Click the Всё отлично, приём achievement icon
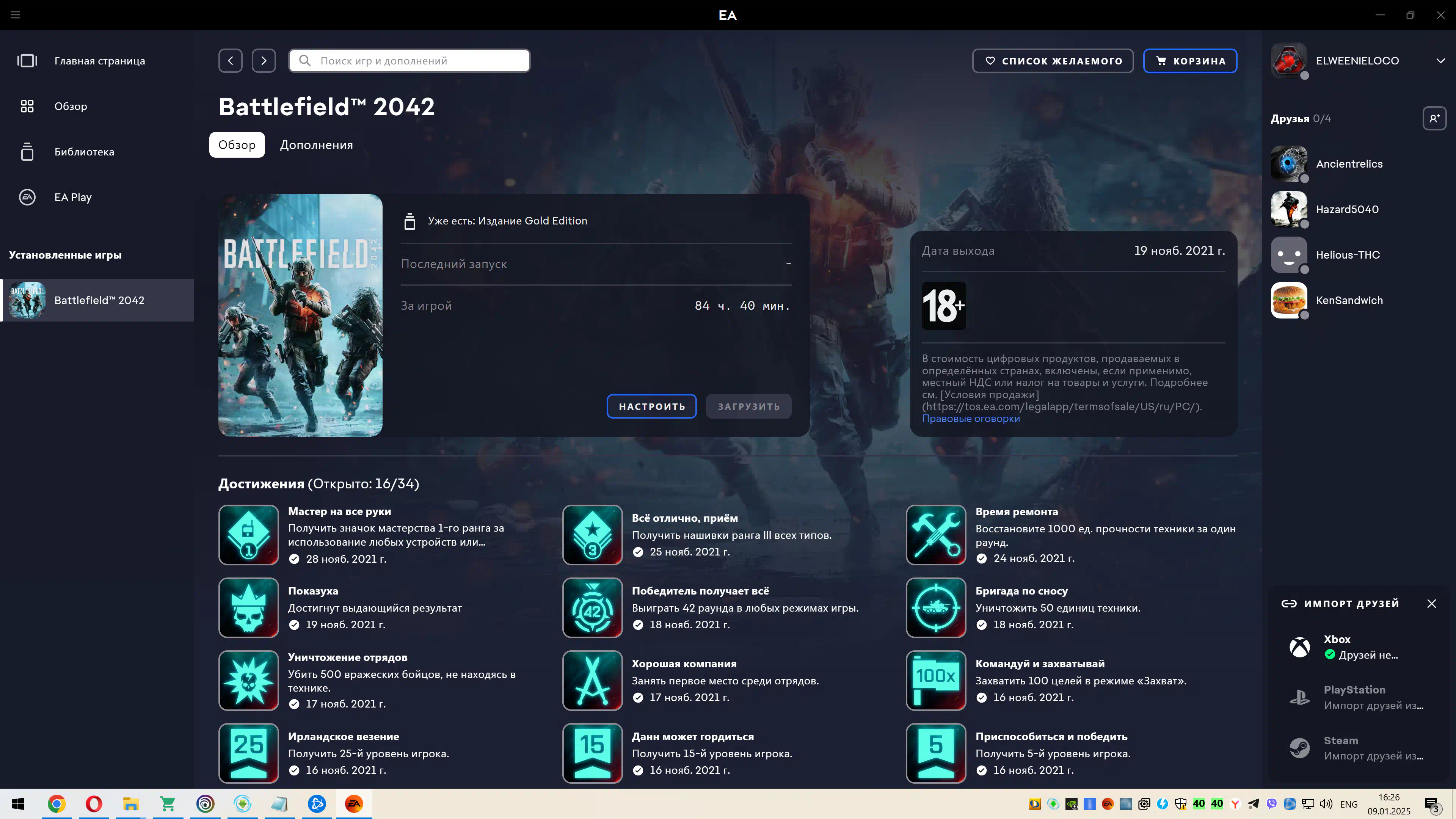This screenshot has height=819, width=1456. (592, 535)
